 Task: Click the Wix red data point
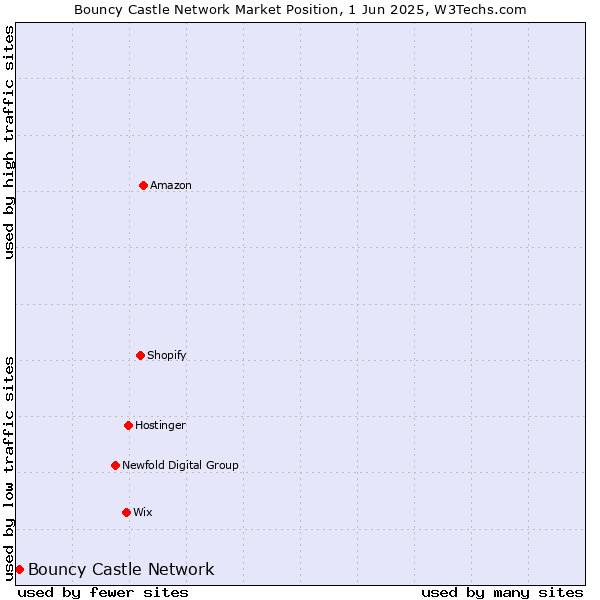point(127,512)
